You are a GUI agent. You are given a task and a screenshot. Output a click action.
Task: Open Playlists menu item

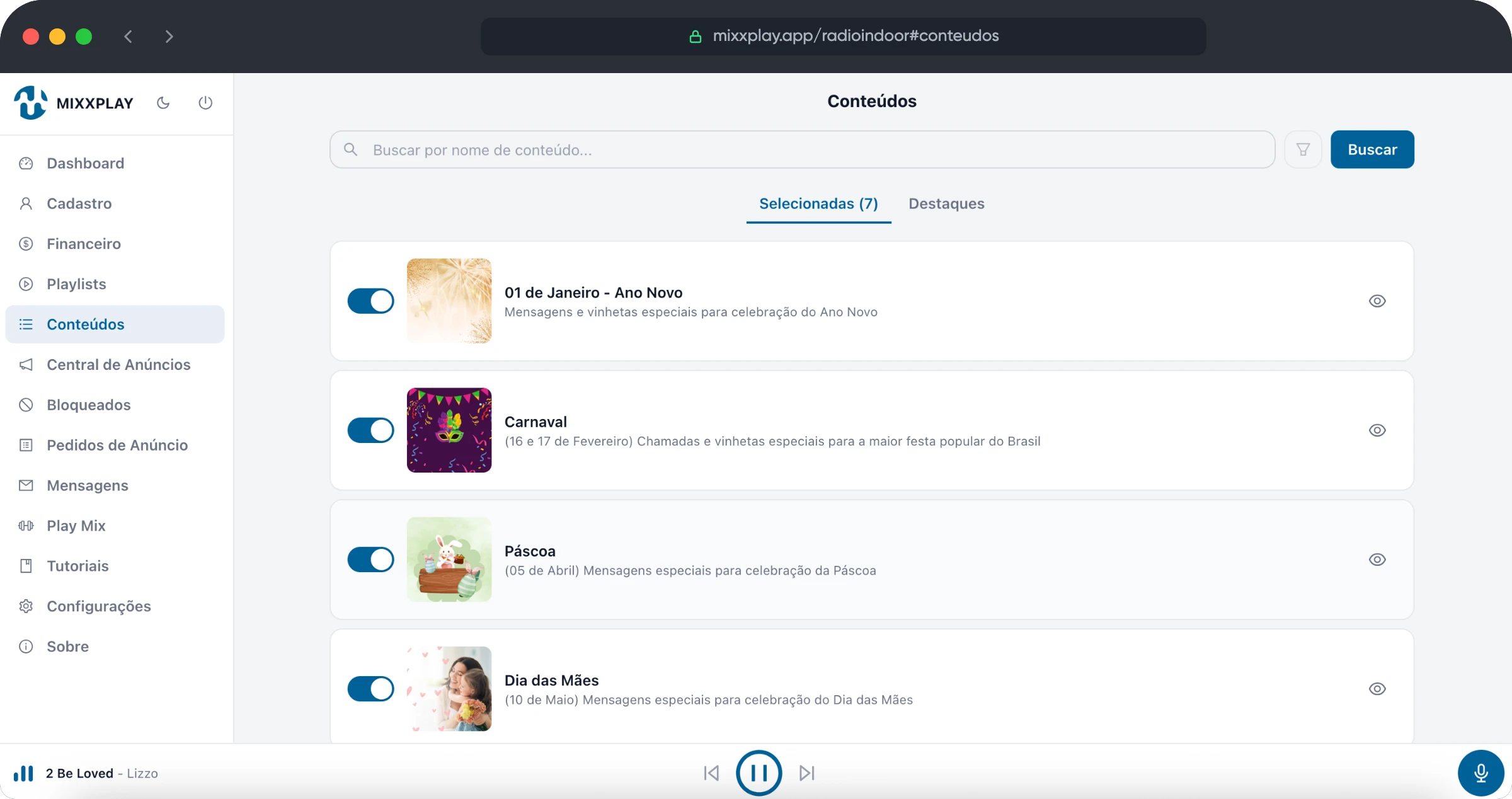tap(115, 284)
